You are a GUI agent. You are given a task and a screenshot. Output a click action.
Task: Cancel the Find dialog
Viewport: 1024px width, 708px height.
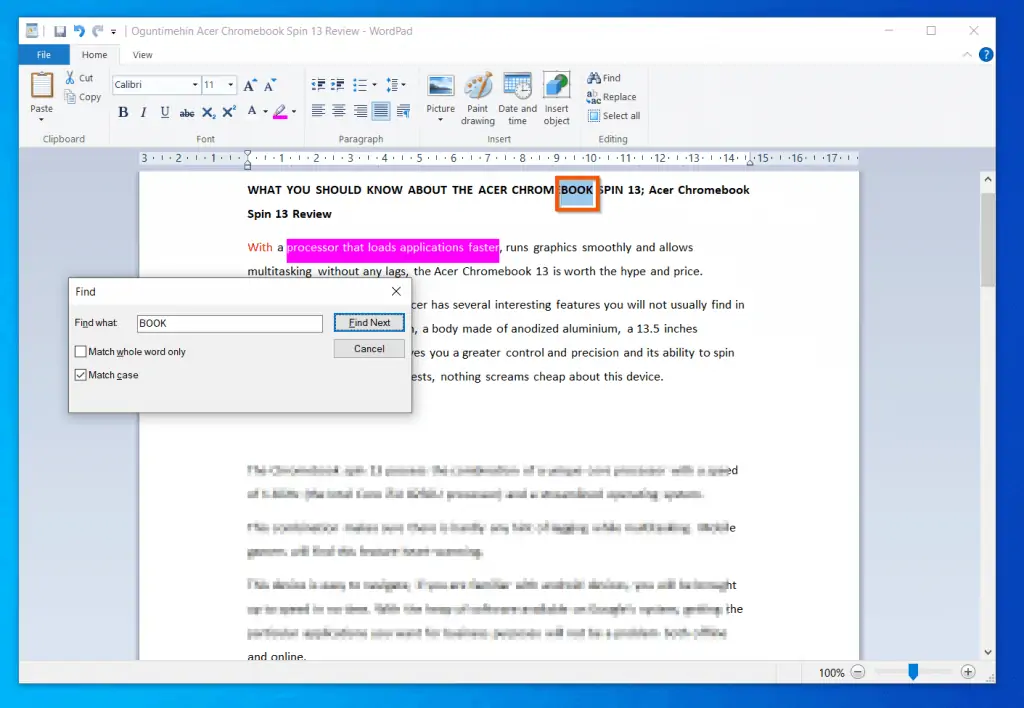coord(369,349)
